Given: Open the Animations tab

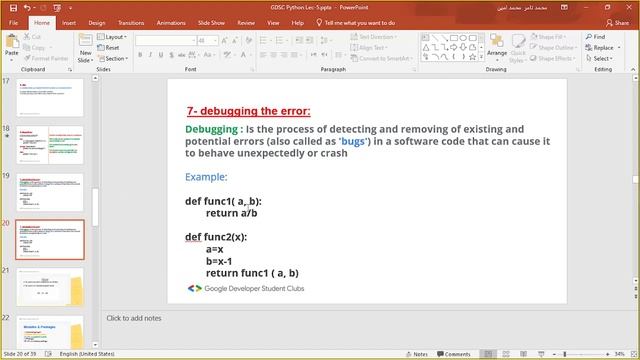Looking at the screenshot, I should (x=171, y=23).
